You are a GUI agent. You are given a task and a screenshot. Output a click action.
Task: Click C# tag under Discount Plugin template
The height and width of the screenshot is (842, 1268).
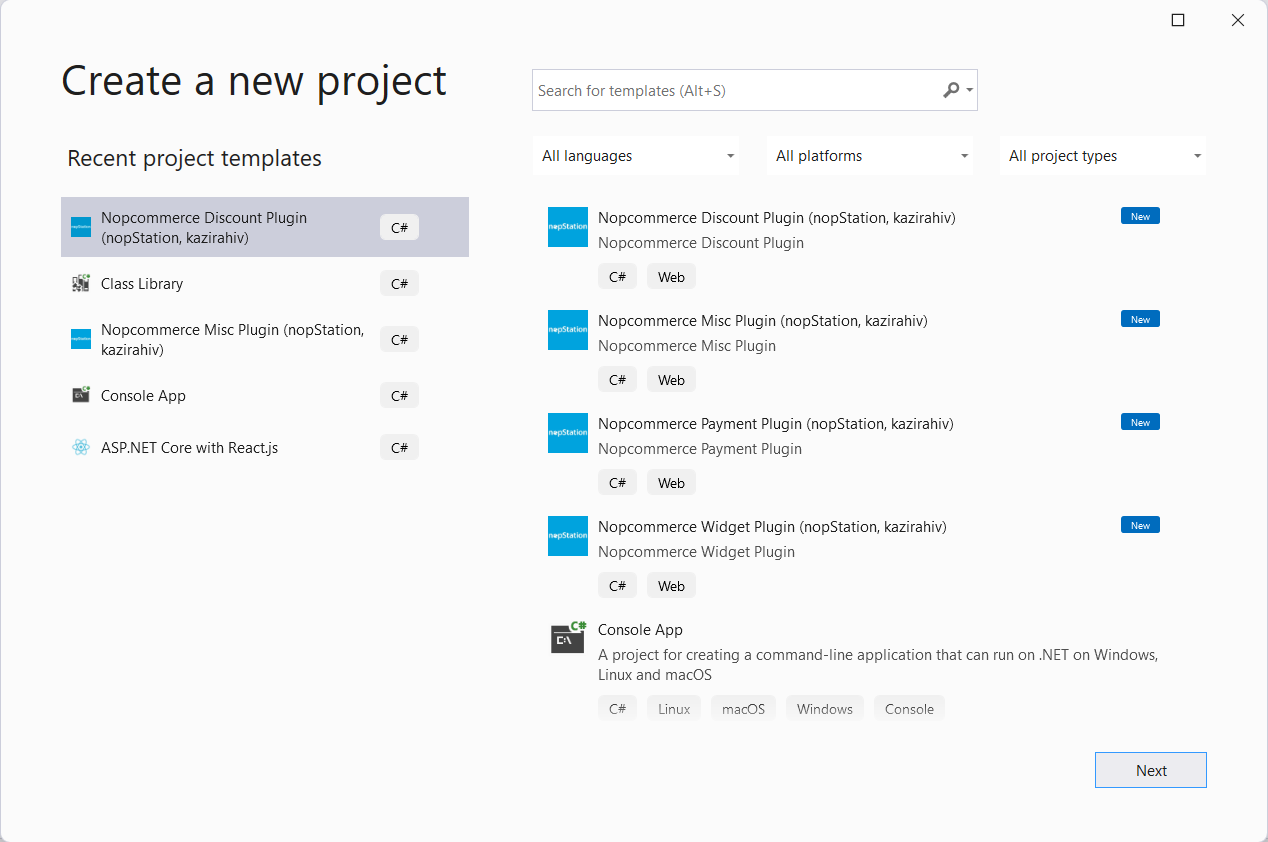617,277
